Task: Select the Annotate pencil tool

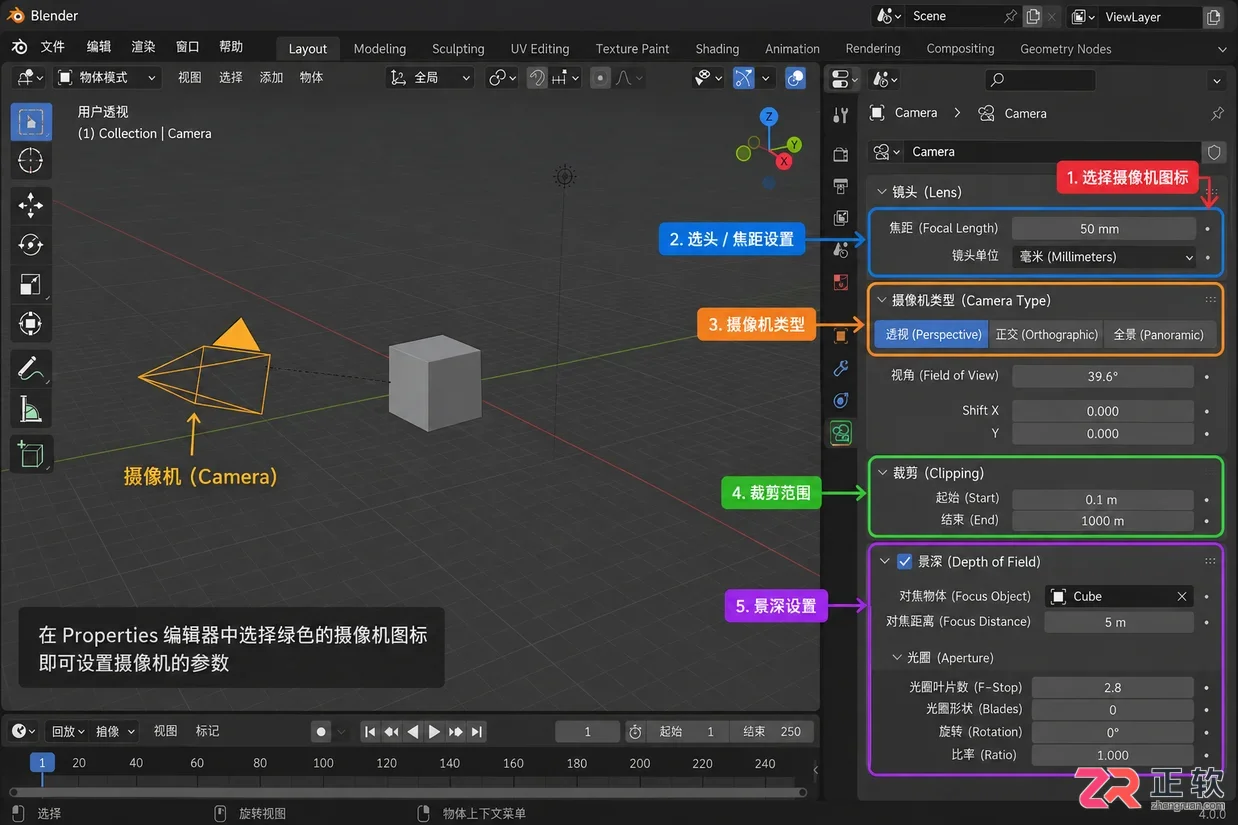Action: [x=31, y=370]
